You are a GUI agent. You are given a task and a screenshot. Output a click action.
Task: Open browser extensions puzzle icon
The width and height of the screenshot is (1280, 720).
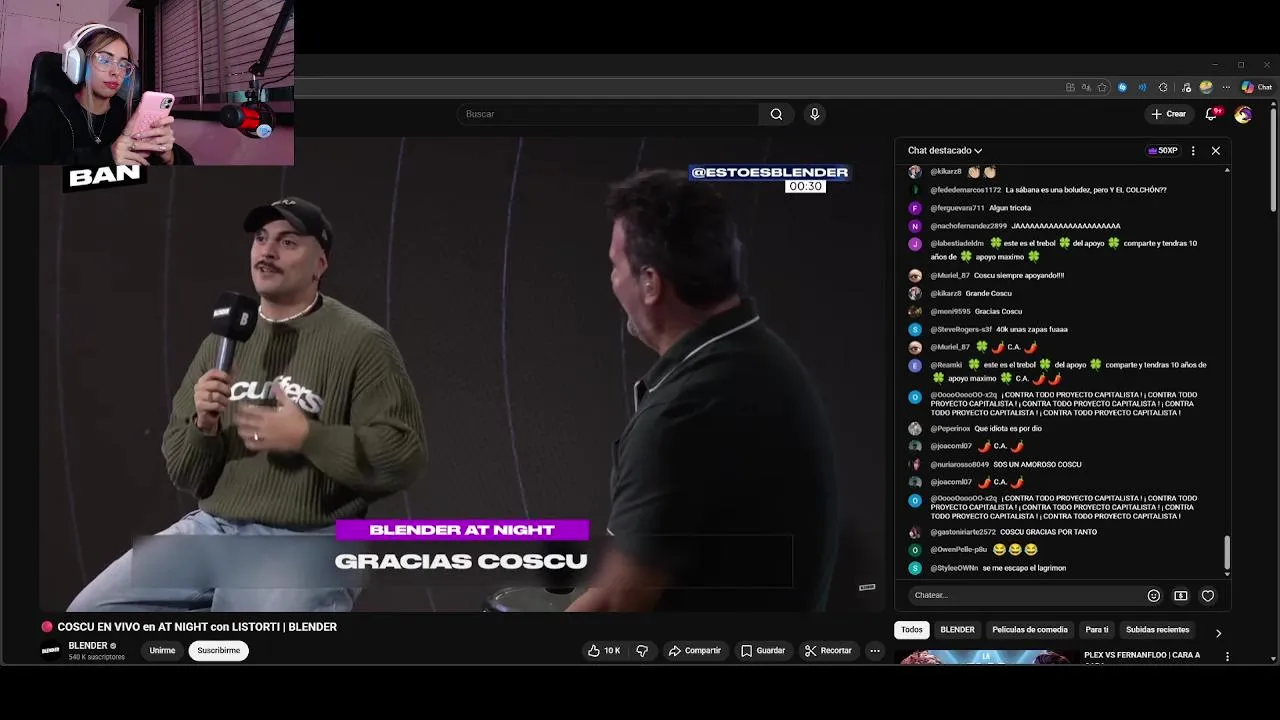click(x=1163, y=87)
